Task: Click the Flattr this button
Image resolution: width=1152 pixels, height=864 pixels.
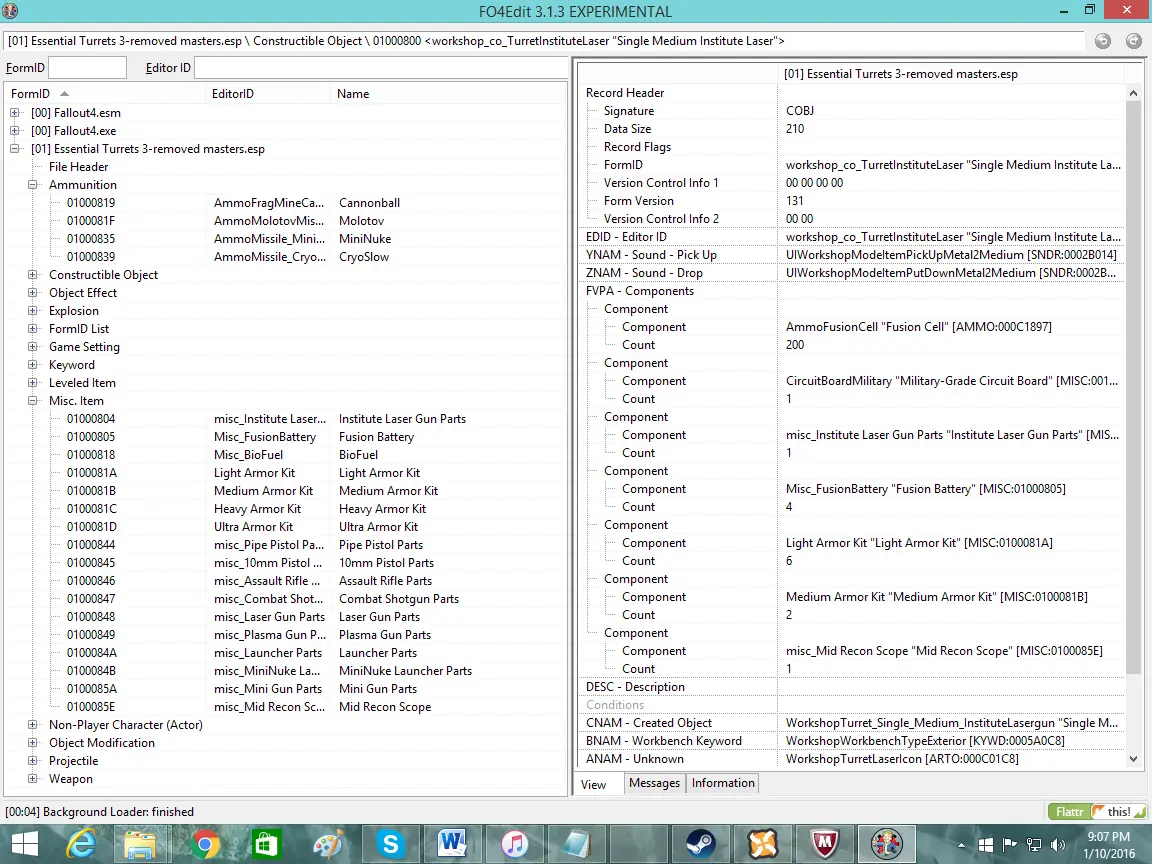Action: coord(1096,811)
